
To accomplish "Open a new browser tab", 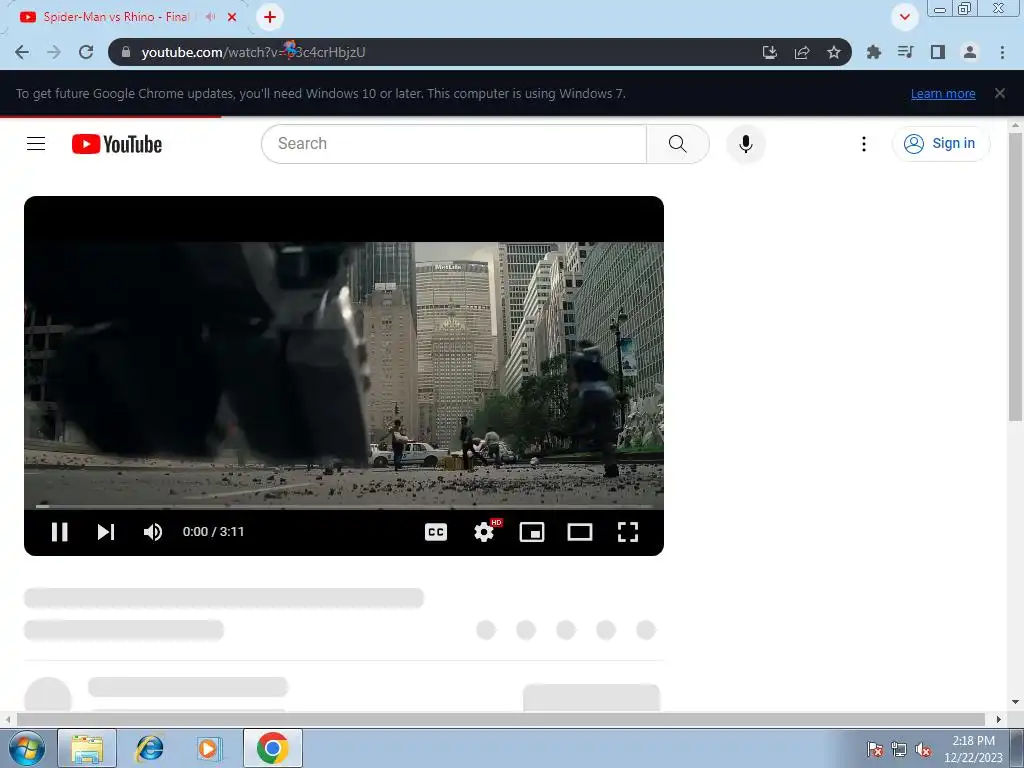I will tap(270, 17).
